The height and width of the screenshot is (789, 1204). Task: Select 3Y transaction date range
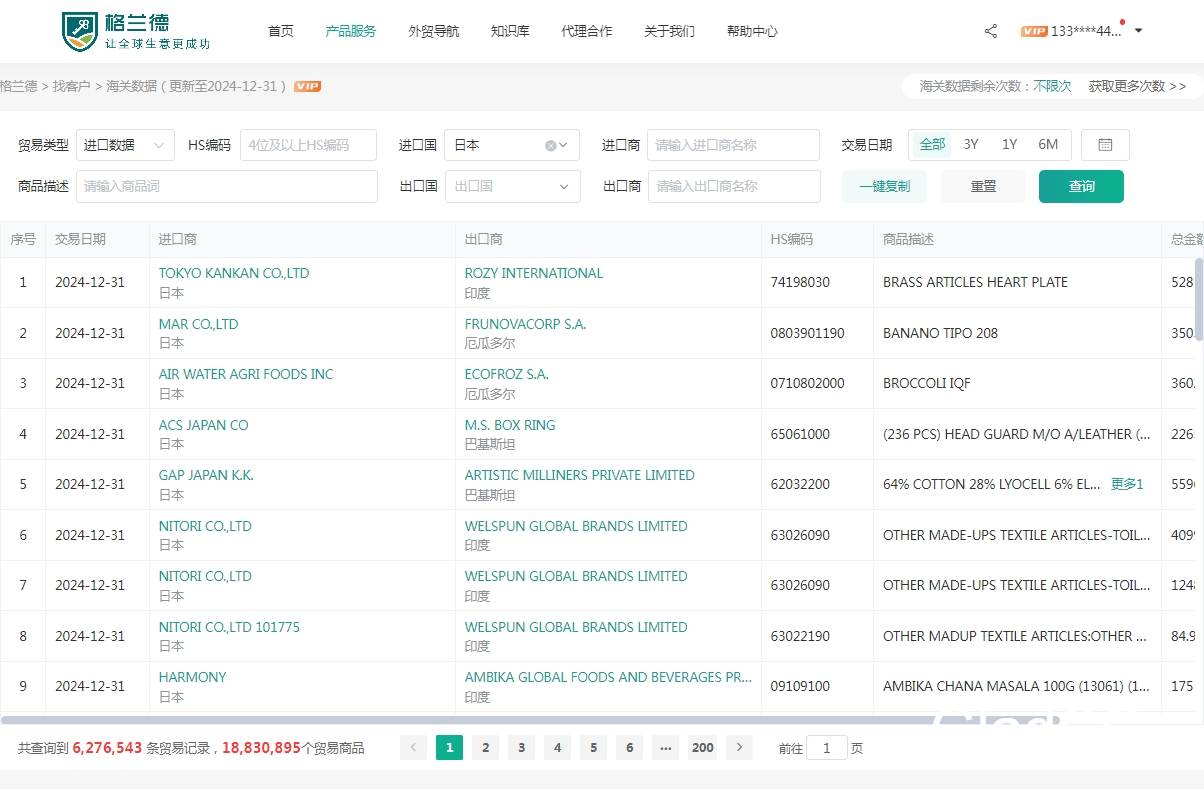(971, 145)
